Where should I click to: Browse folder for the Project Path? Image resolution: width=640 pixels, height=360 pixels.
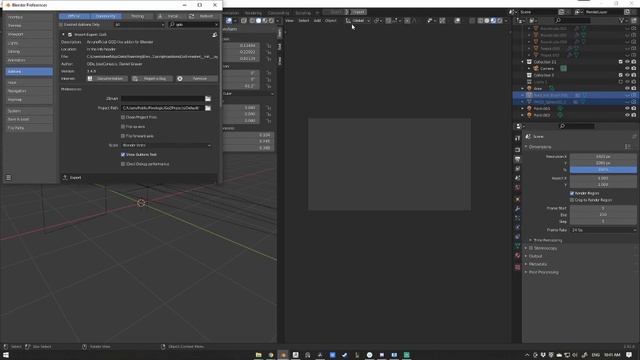pyautogui.click(x=208, y=108)
